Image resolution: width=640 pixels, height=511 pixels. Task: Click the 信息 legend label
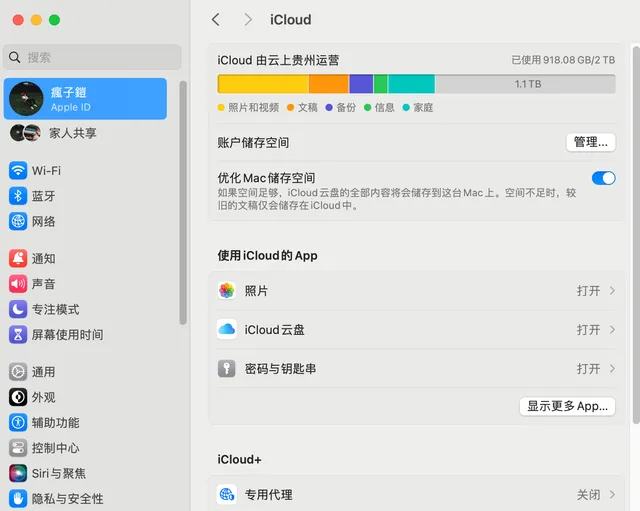pos(384,107)
